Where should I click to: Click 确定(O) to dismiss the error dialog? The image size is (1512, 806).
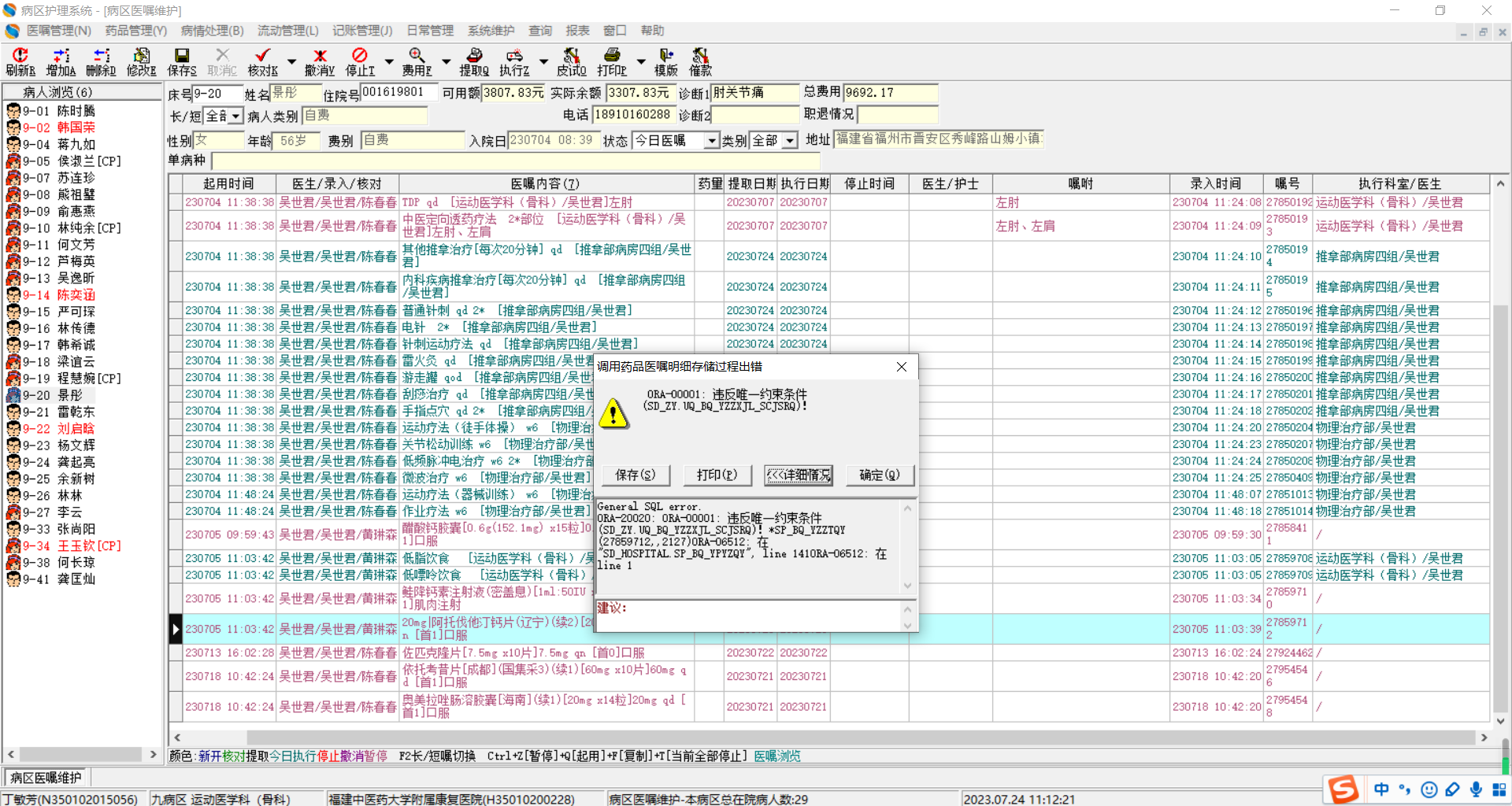(880, 475)
